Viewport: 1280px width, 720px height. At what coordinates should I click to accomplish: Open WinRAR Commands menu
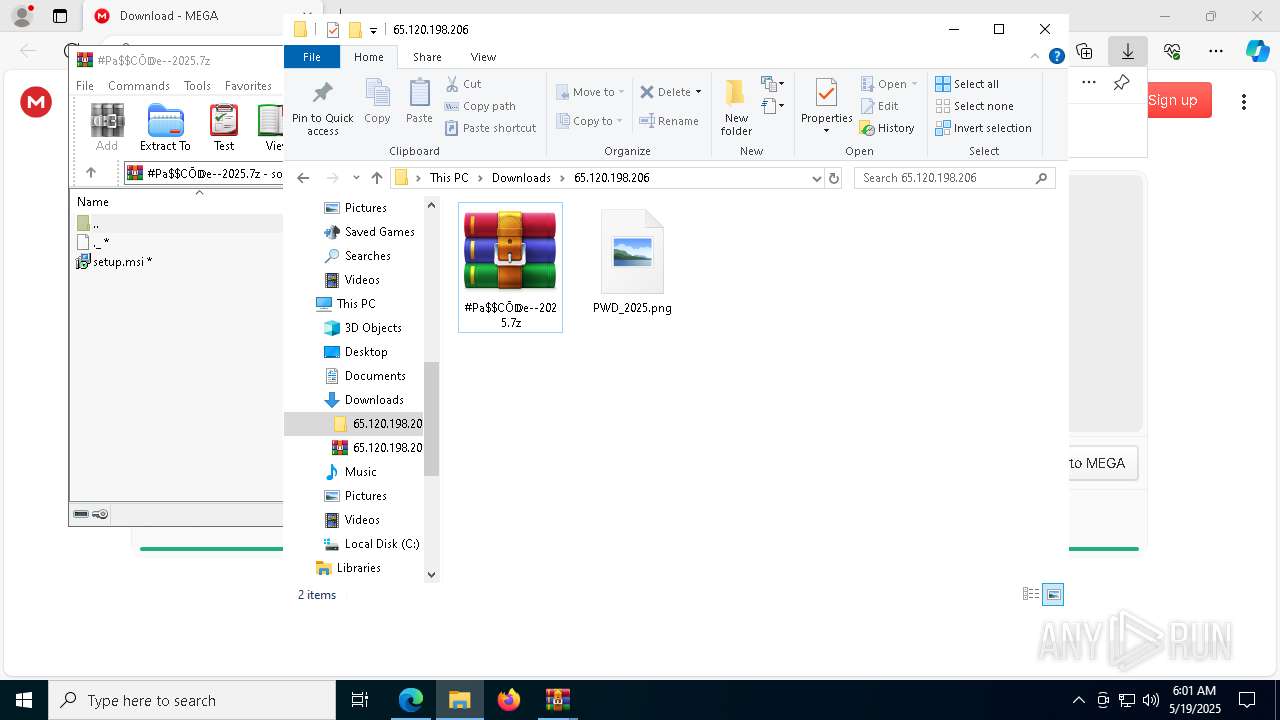139,86
